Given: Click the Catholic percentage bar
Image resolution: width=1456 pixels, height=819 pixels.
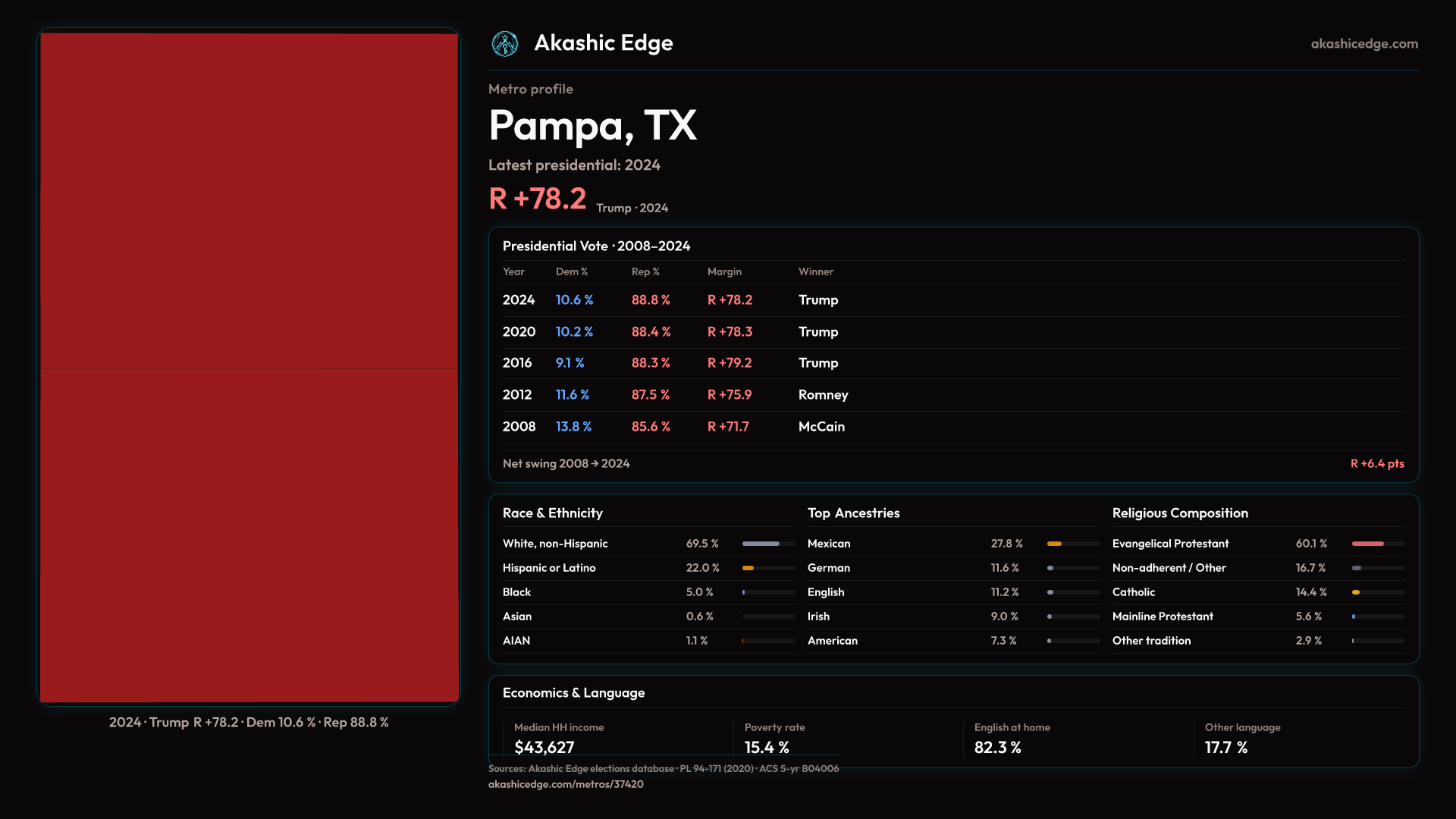Looking at the screenshot, I should [x=1357, y=592].
